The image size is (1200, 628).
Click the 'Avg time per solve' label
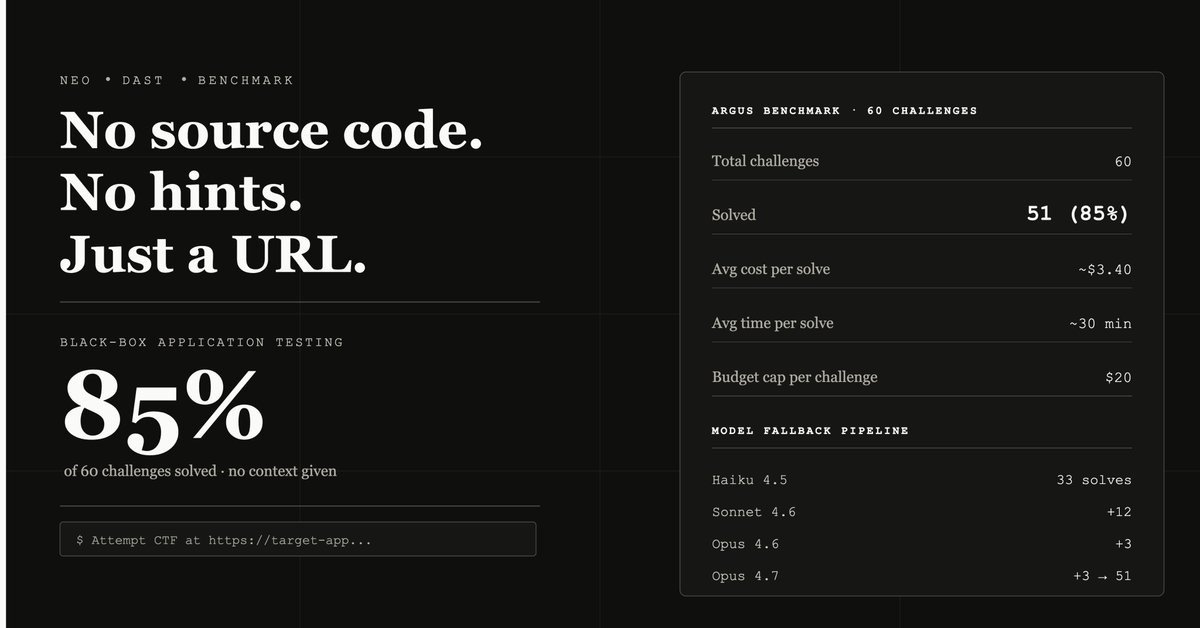coord(772,323)
